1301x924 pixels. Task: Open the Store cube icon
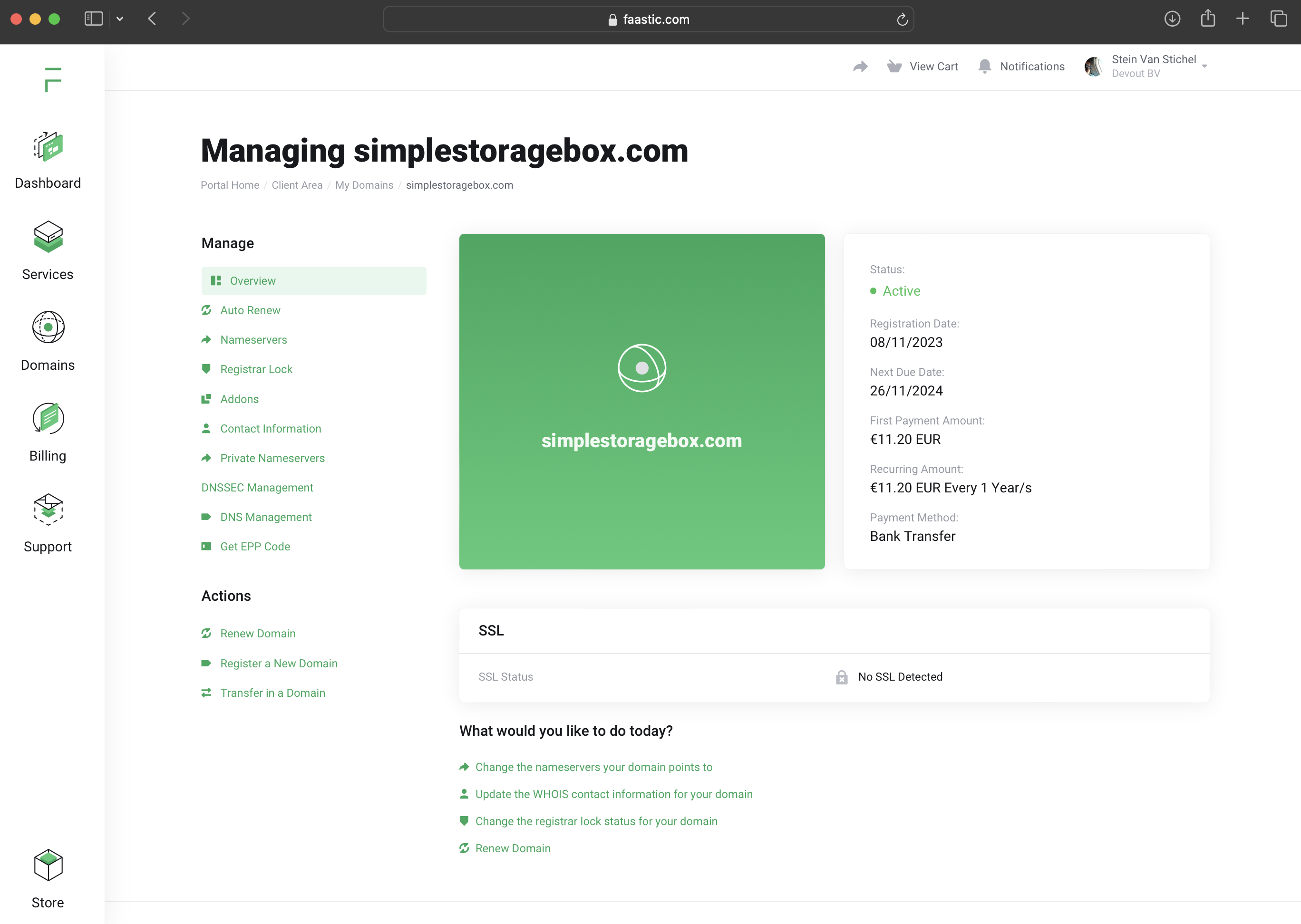point(48,866)
